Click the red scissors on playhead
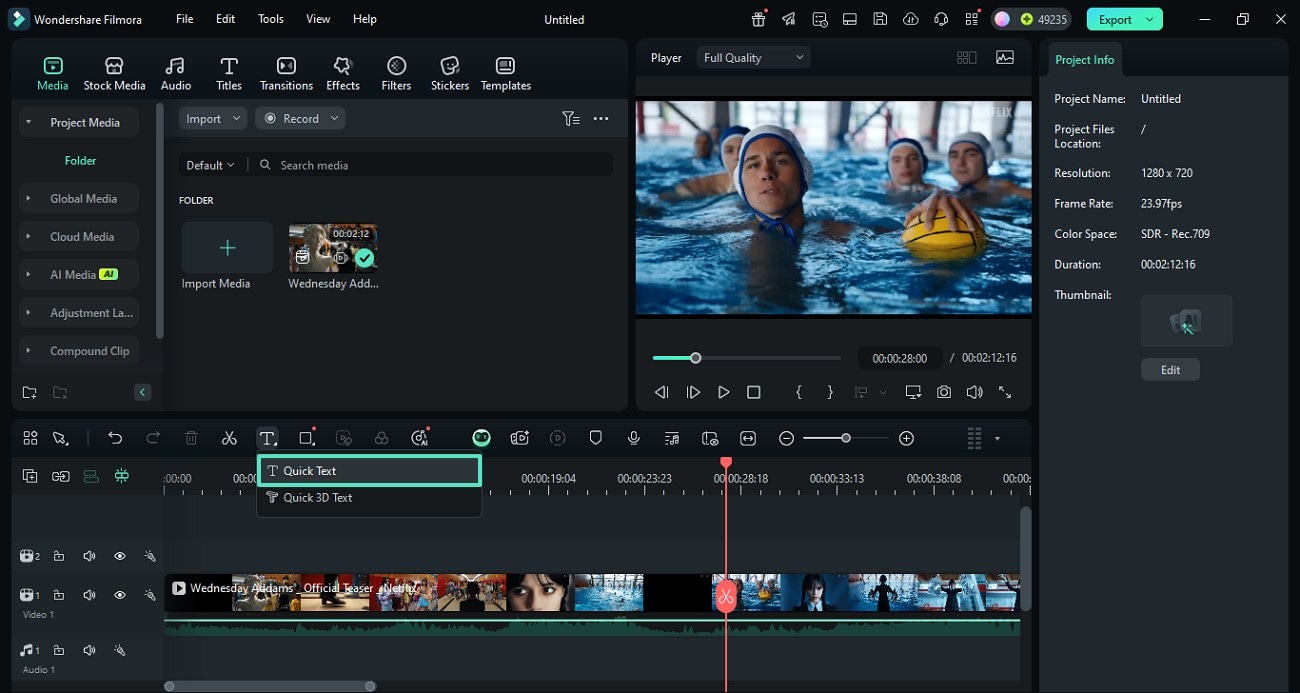This screenshot has height=693, width=1300. (x=726, y=597)
